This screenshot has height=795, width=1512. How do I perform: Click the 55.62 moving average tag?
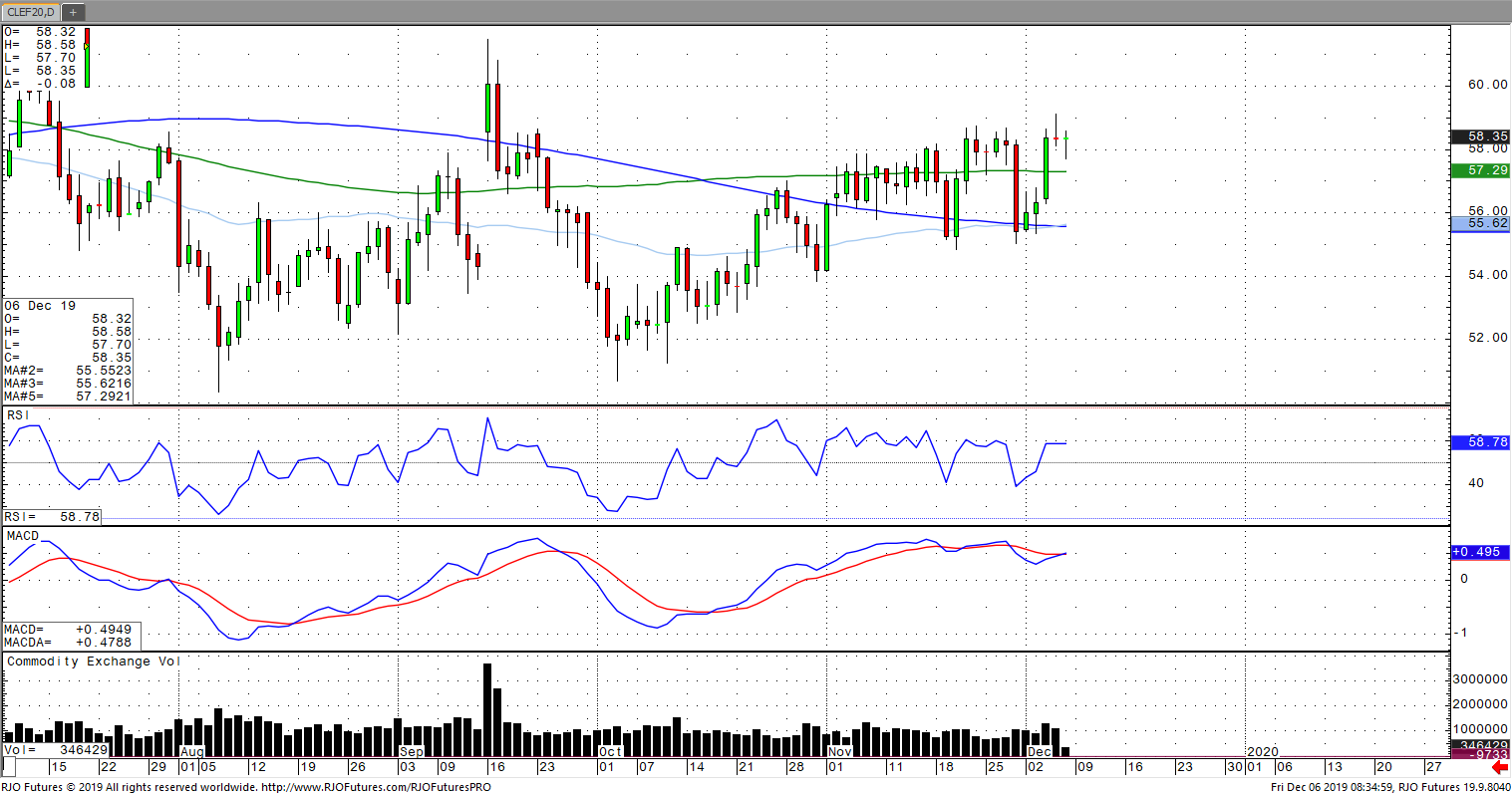pyautogui.click(x=1480, y=224)
